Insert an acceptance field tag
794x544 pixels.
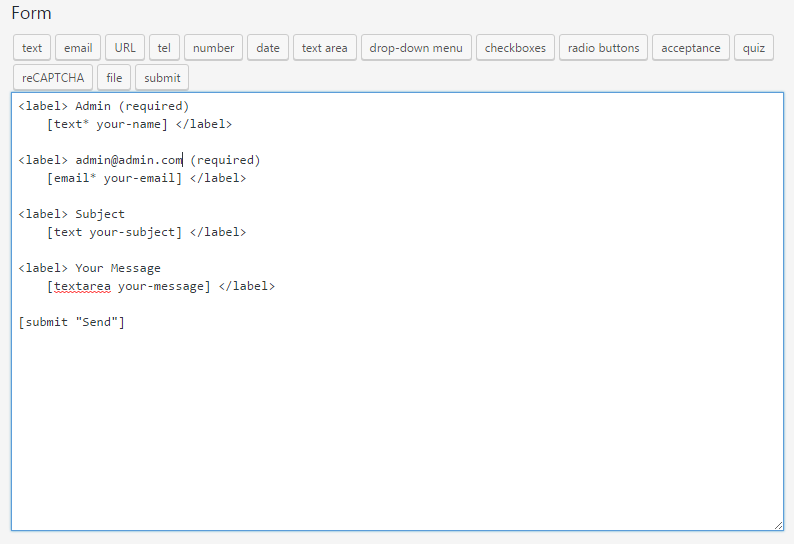(690, 48)
